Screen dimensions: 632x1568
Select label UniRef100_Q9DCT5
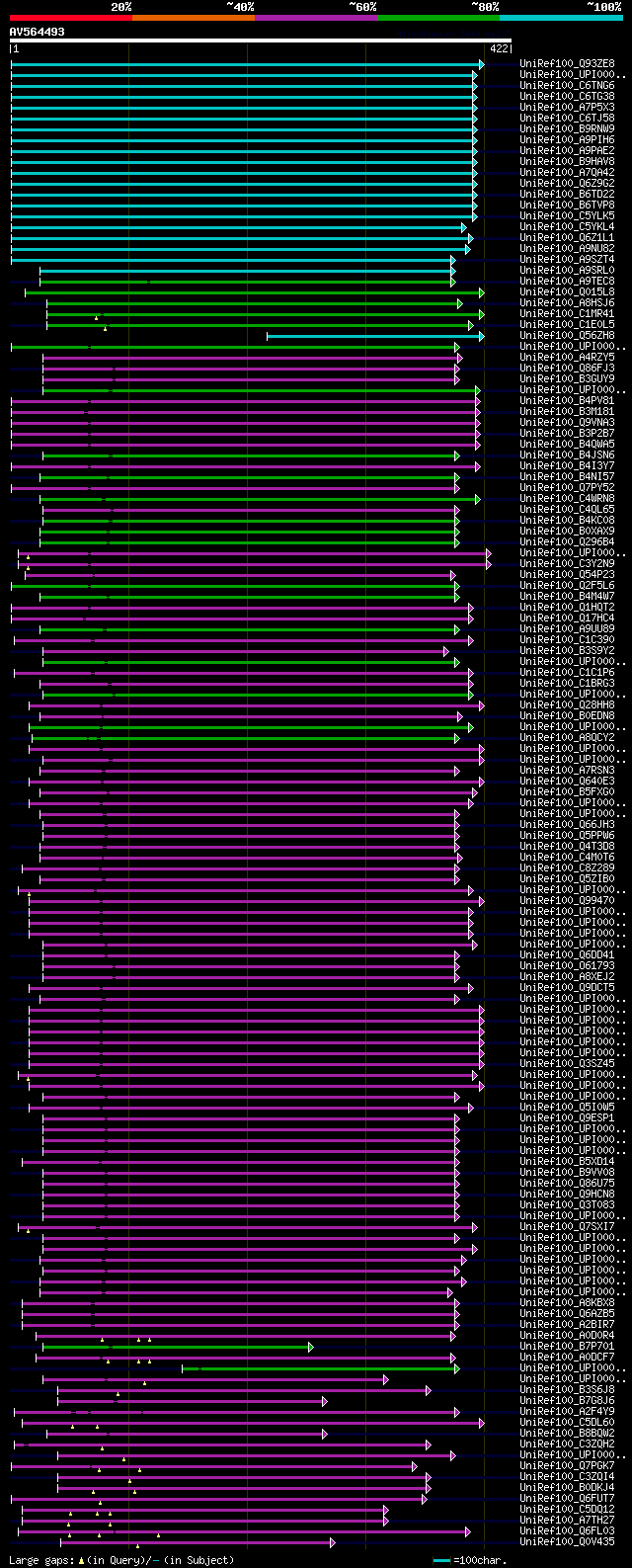click(x=567, y=988)
